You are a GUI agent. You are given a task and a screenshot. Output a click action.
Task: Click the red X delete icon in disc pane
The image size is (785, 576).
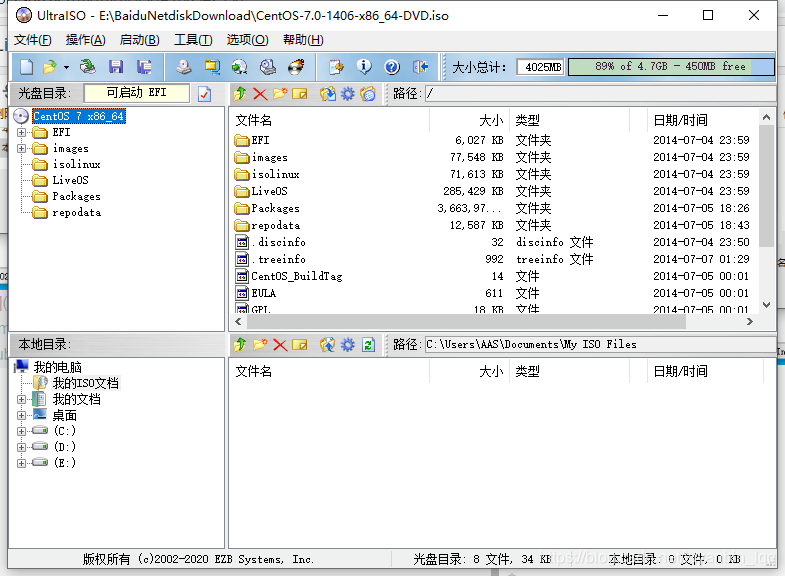pyautogui.click(x=260, y=94)
